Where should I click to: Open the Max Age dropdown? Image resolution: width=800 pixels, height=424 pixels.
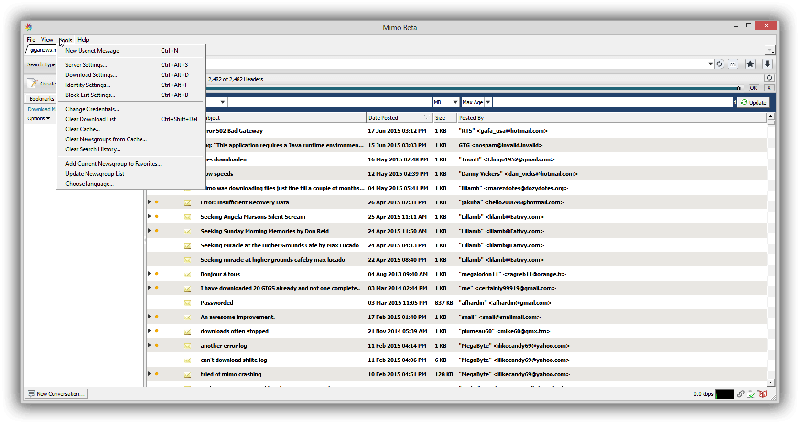tap(488, 103)
